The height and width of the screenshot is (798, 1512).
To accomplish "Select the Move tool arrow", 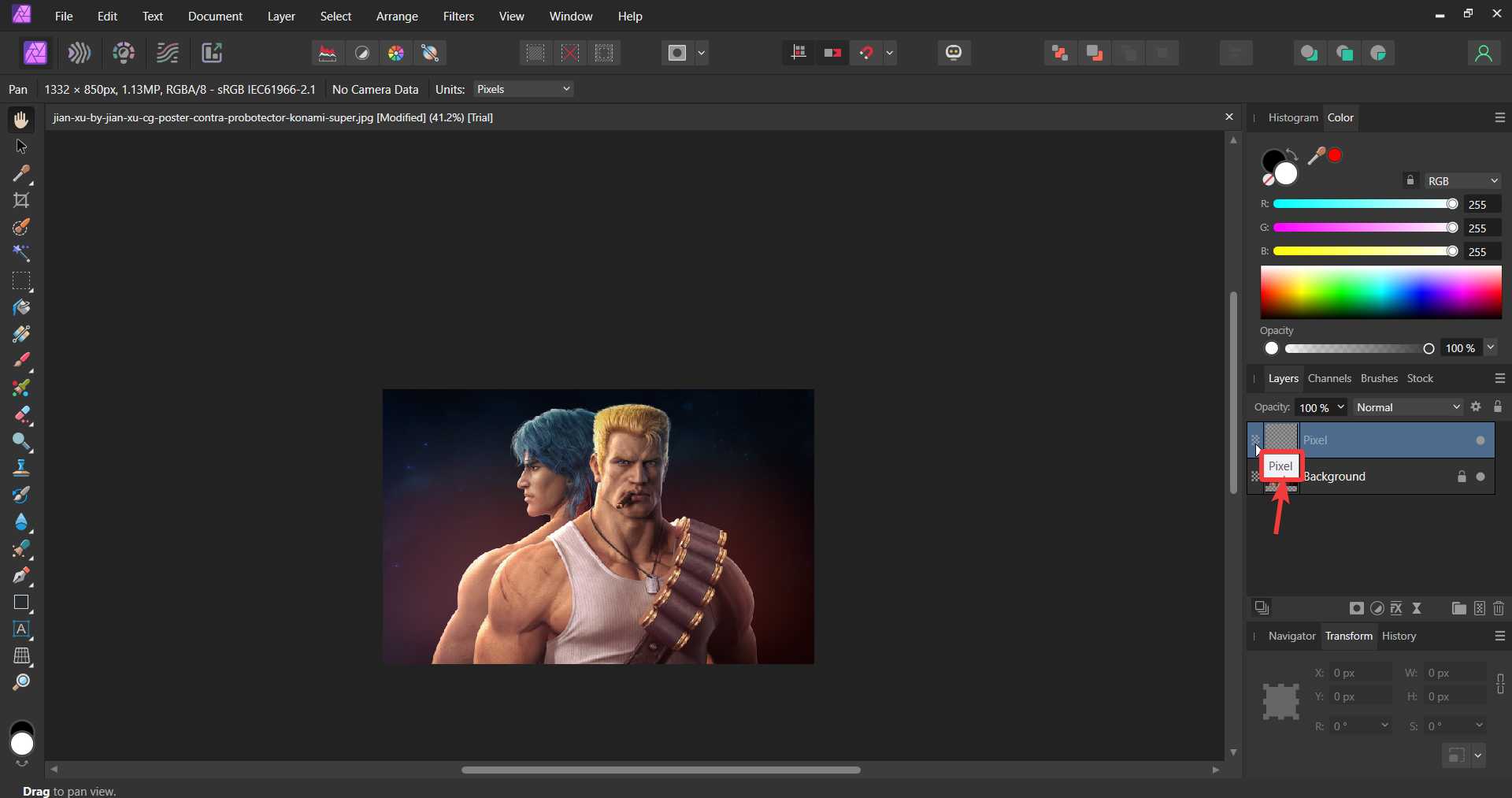I will pos(21,147).
